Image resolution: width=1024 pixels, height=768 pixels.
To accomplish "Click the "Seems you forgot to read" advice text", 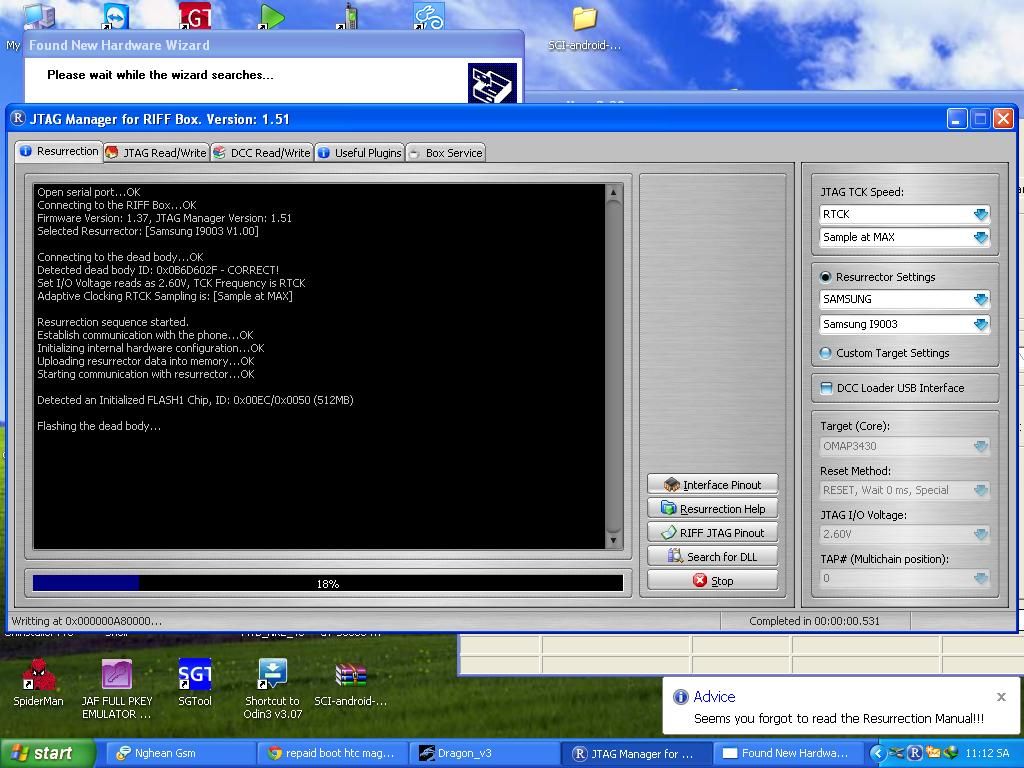I will tap(839, 718).
